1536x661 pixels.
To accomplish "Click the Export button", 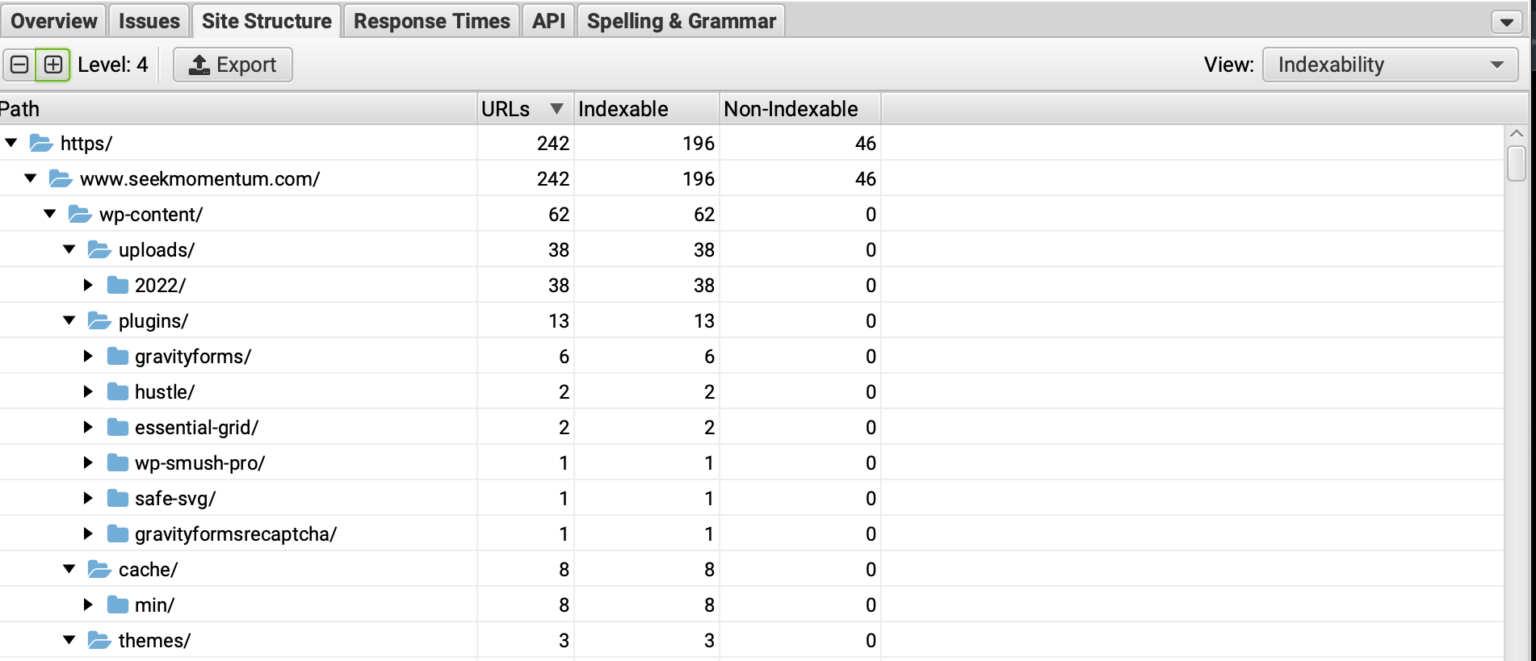I will 232,64.
